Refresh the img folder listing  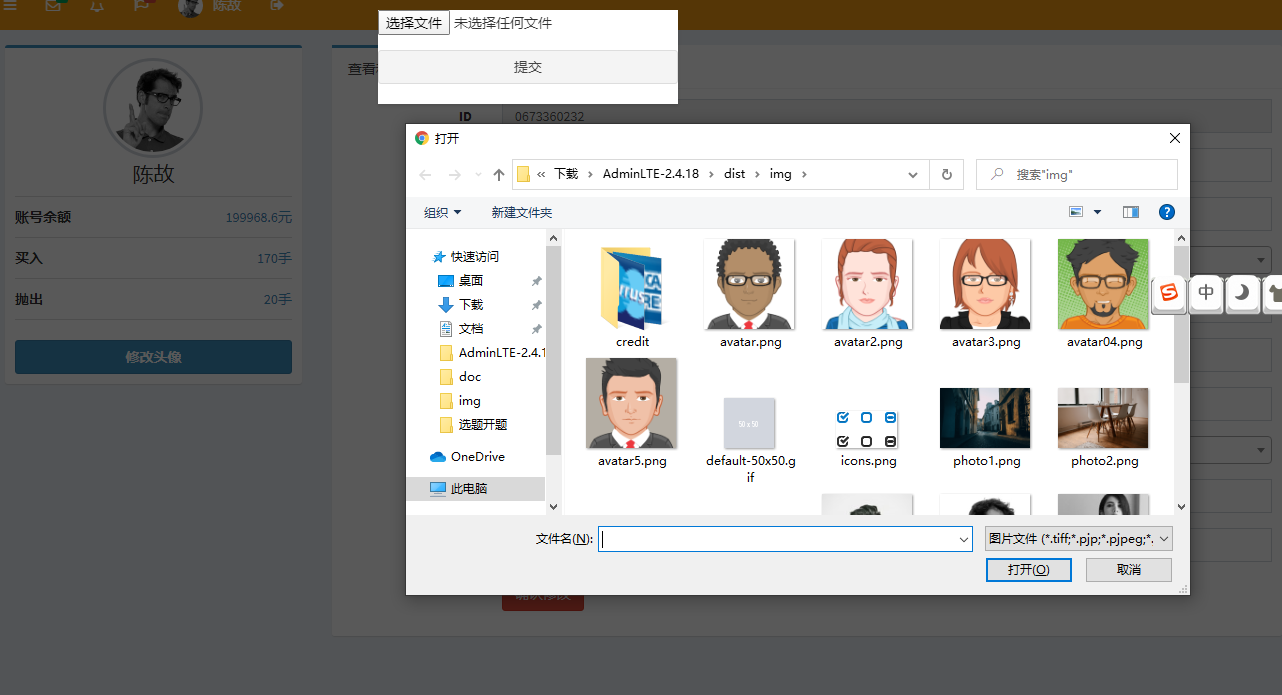click(946, 174)
